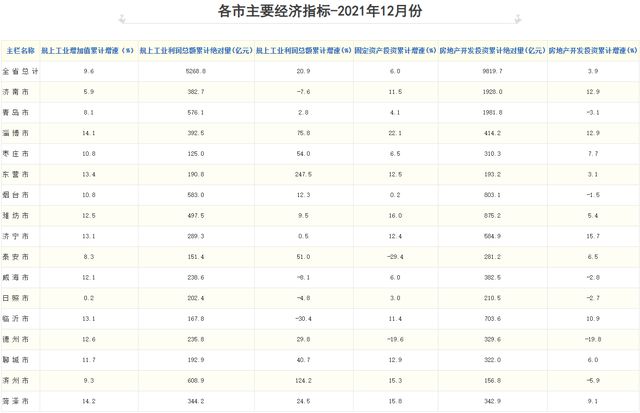The width and height of the screenshot is (640, 413).
Task: Click the 房地产开发投资累计增速 column header
Action: tap(593, 51)
